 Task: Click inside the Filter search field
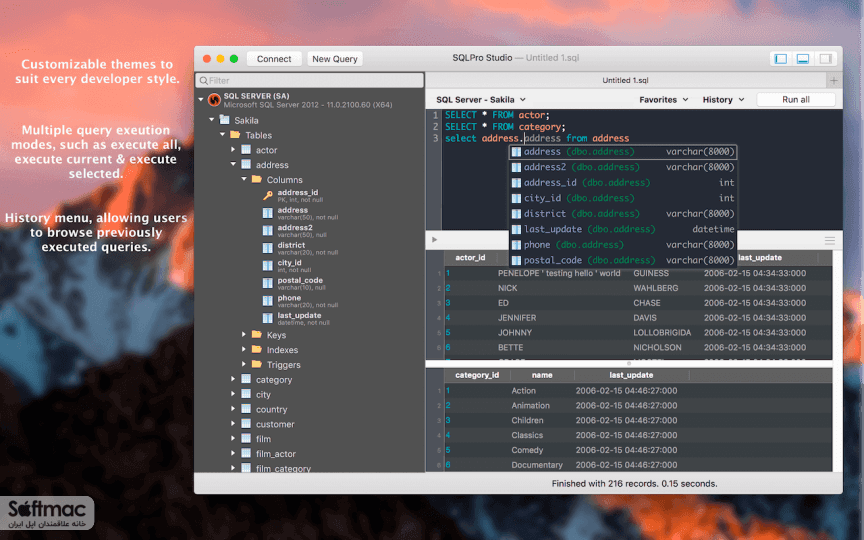(x=310, y=80)
